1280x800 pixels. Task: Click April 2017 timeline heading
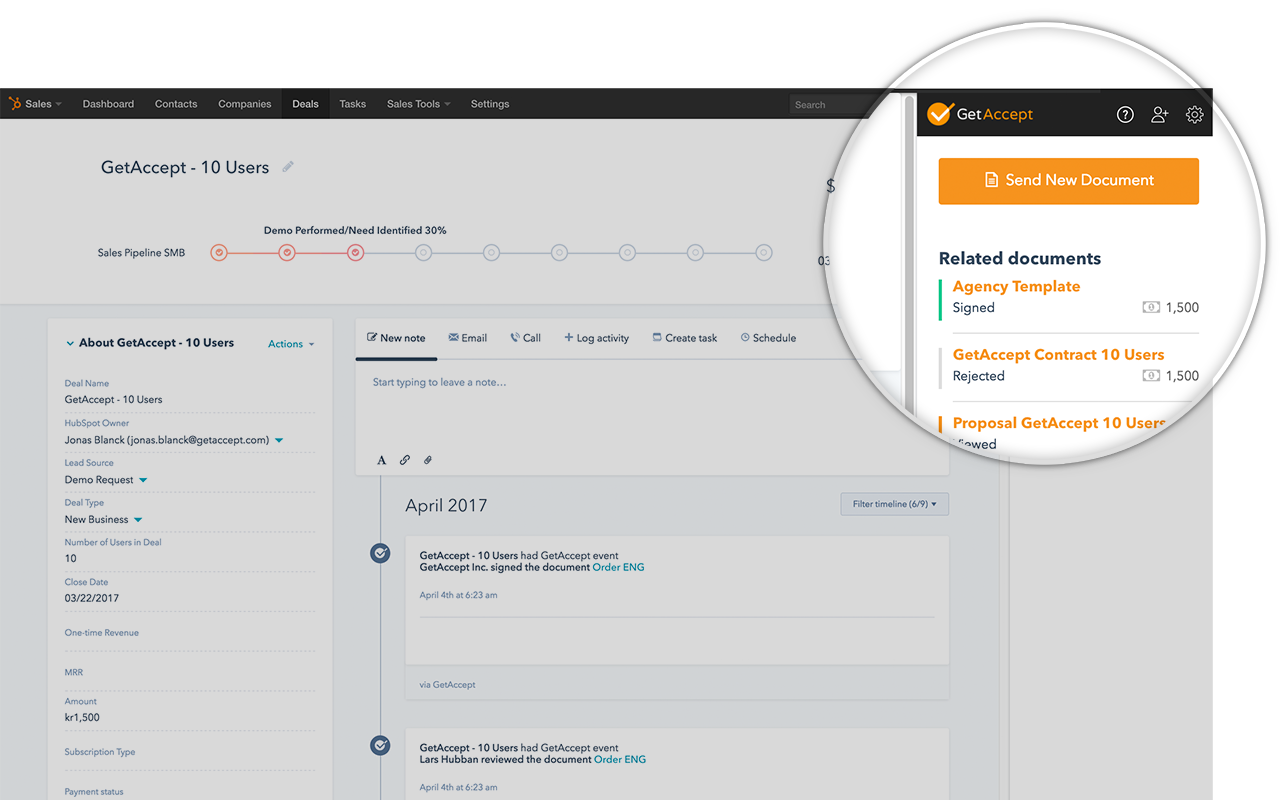point(446,505)
